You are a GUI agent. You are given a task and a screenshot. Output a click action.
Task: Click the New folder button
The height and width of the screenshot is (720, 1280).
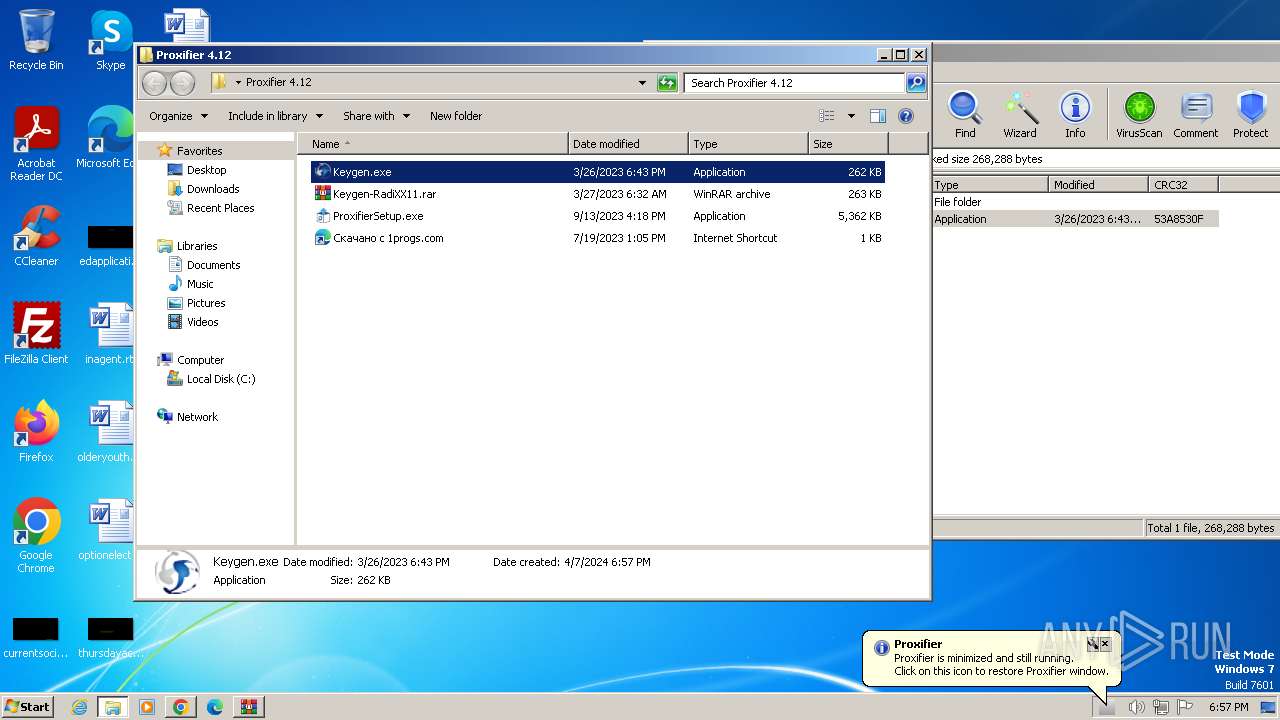456,116
